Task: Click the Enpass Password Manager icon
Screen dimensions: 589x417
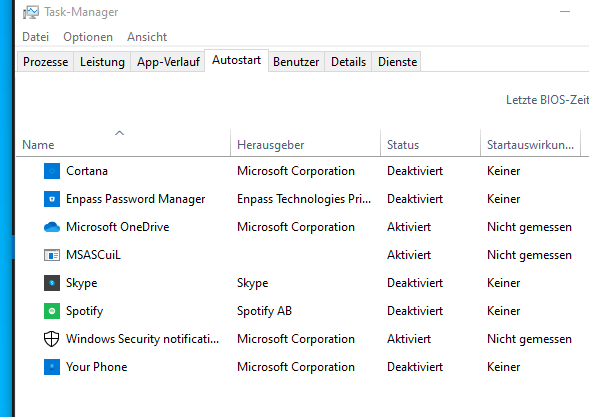Action: point(52,199)
